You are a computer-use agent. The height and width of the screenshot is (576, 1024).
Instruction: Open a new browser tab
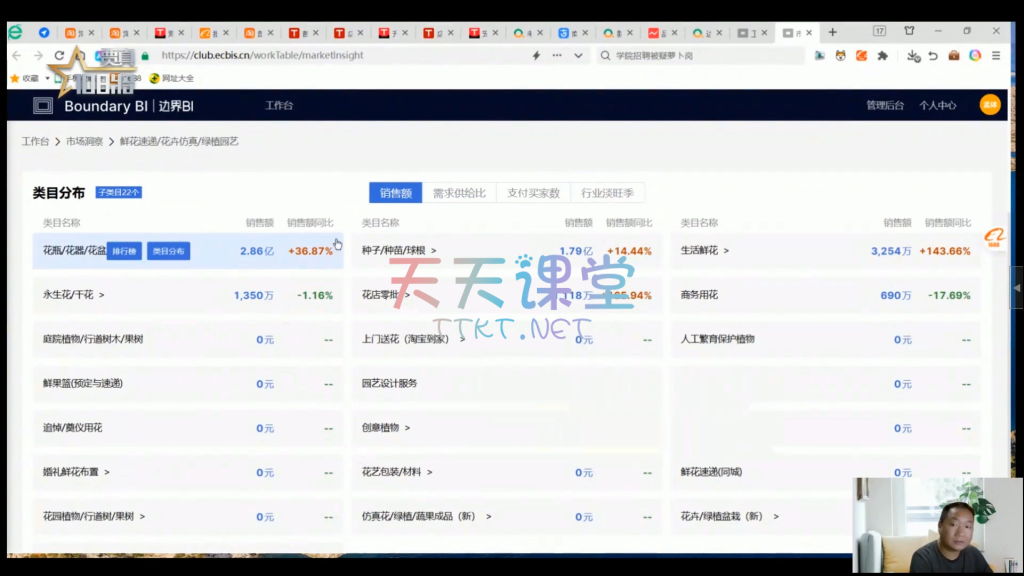tap(832, 32)
